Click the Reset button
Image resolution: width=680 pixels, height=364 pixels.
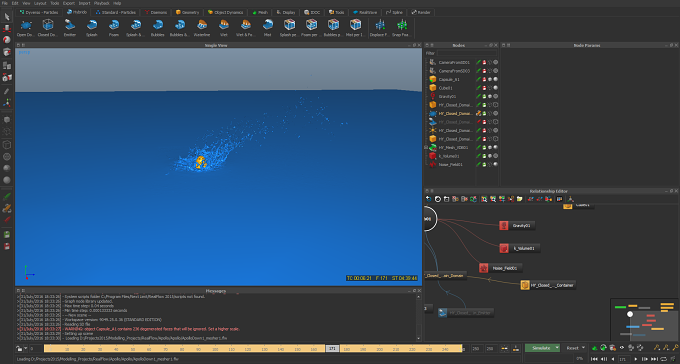click(x=572, y=348)
